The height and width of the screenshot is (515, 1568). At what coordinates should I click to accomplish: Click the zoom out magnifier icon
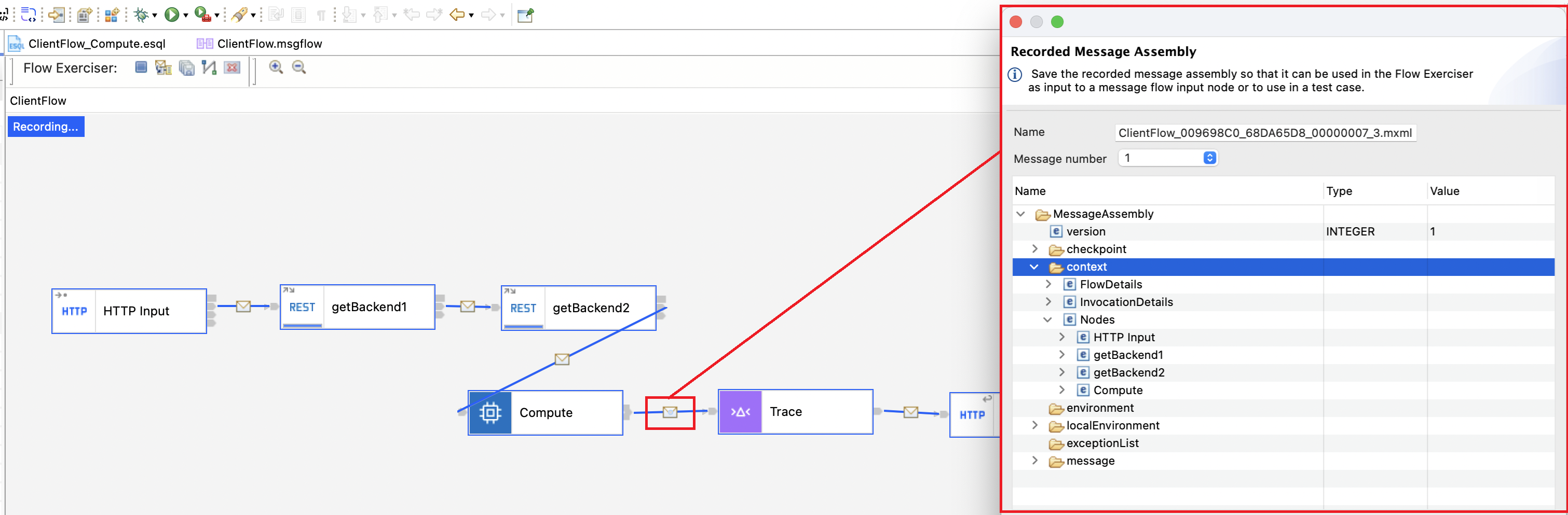pos(299,67)
